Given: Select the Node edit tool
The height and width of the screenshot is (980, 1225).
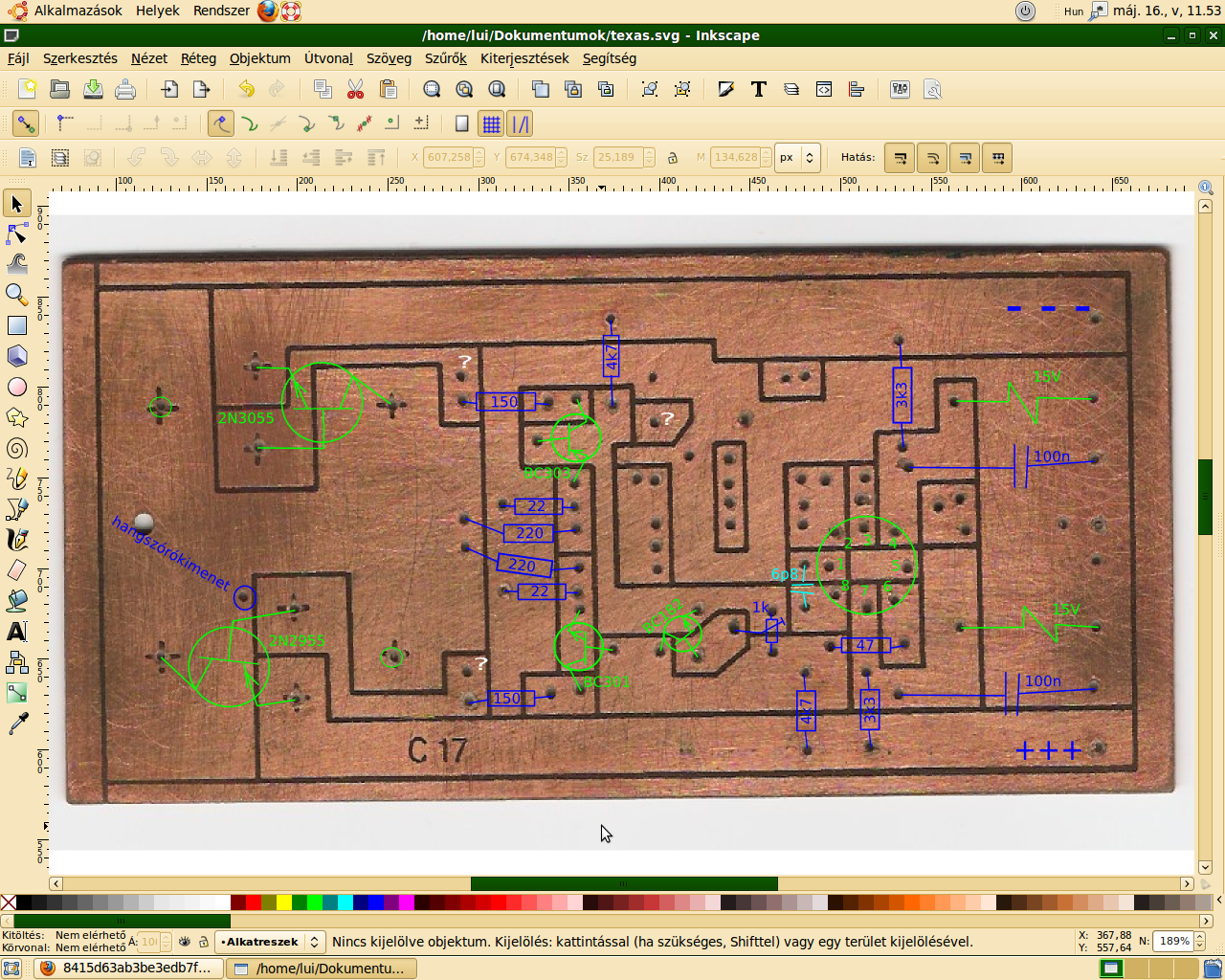Looking at the screenshot, I should [x=16, y=234].
